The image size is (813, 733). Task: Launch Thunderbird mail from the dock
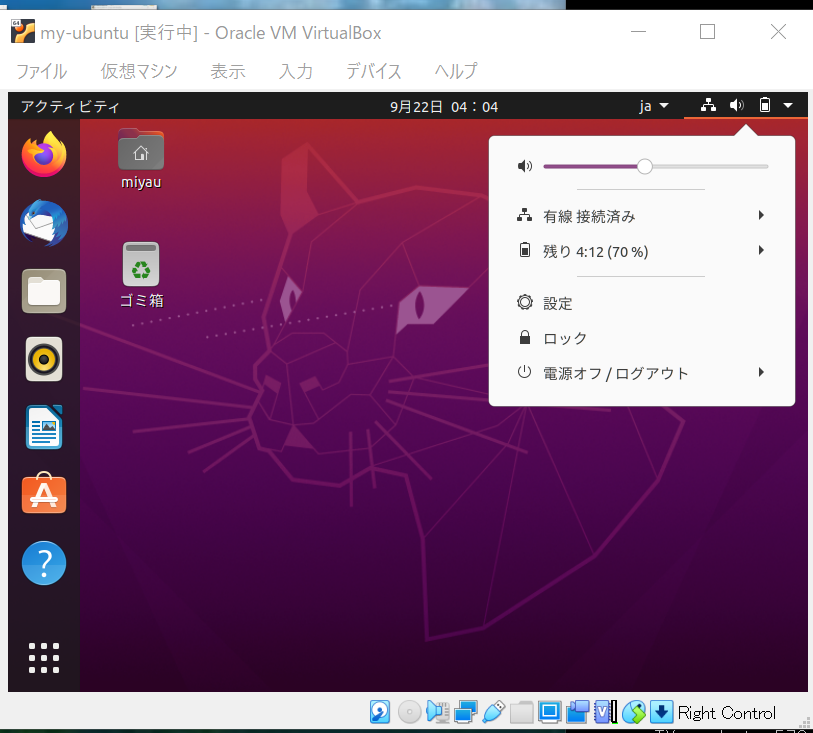44,223
